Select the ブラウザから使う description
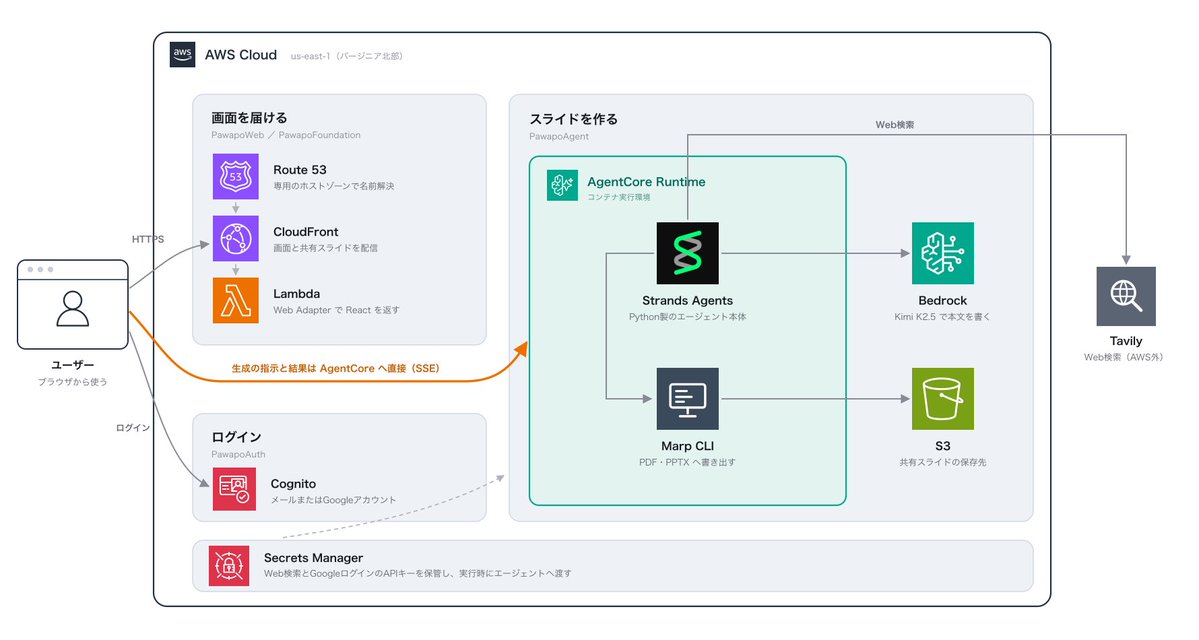Image resolution: width=1199 pixels, height=640 pixels. [73, 382]
